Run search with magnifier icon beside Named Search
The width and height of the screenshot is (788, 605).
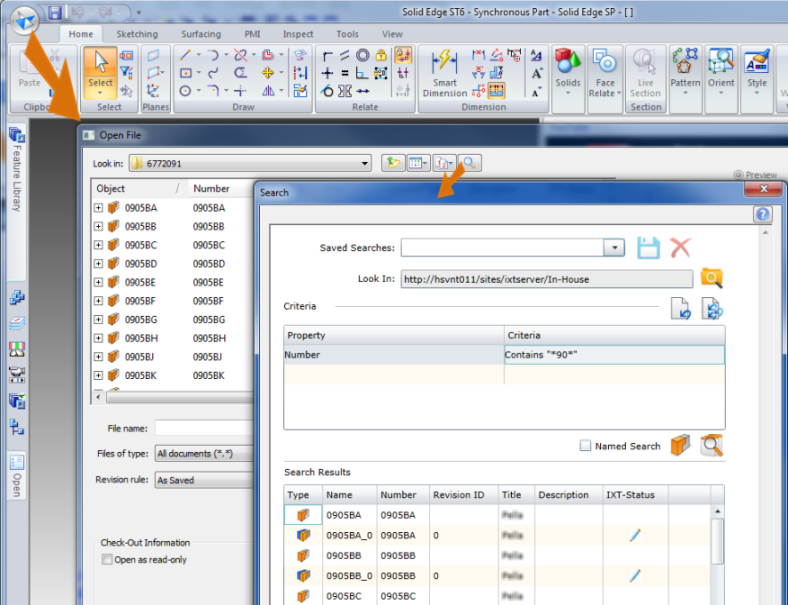(711, 446)
